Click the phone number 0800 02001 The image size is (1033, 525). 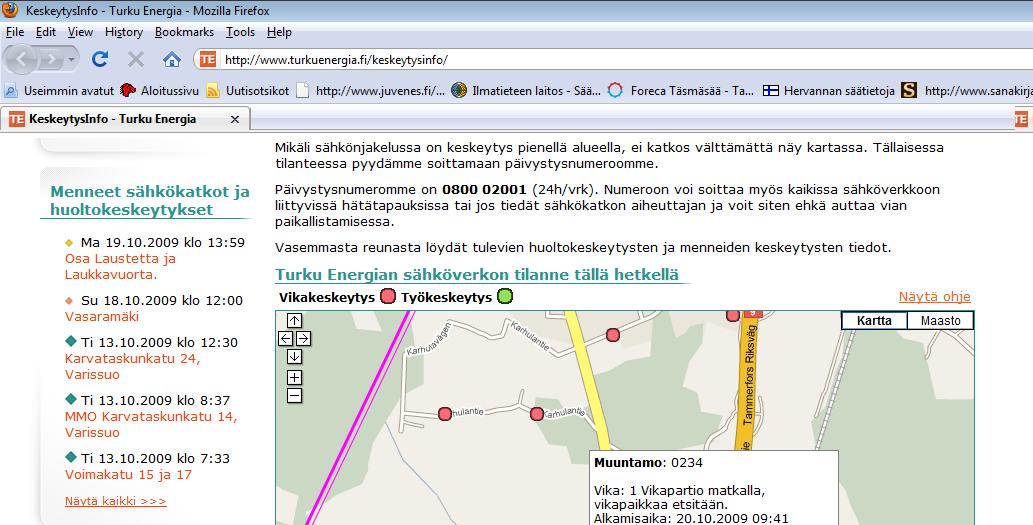(x=484, y=190)
